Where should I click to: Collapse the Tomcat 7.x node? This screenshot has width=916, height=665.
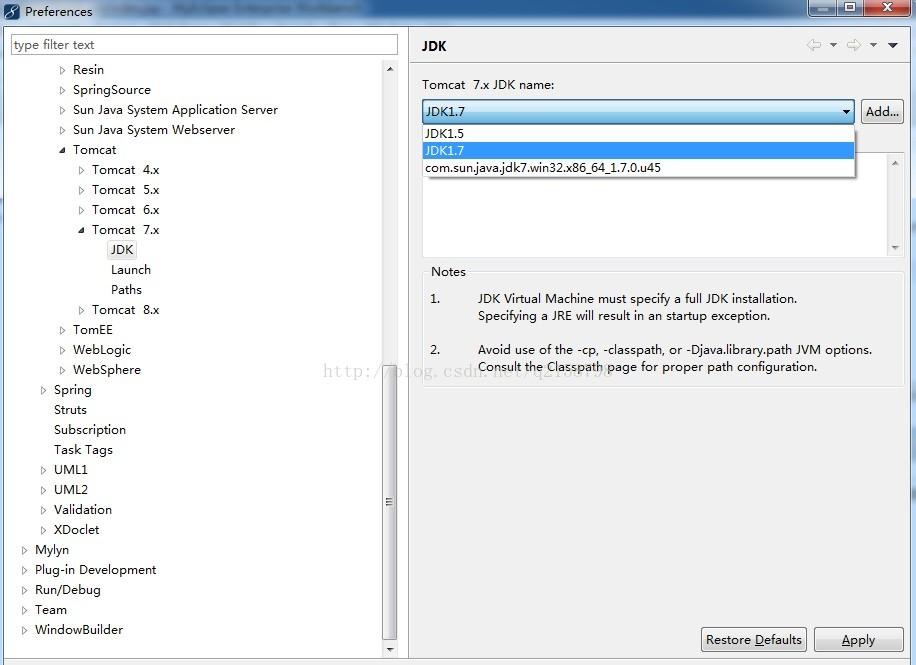tap(81, 230)
